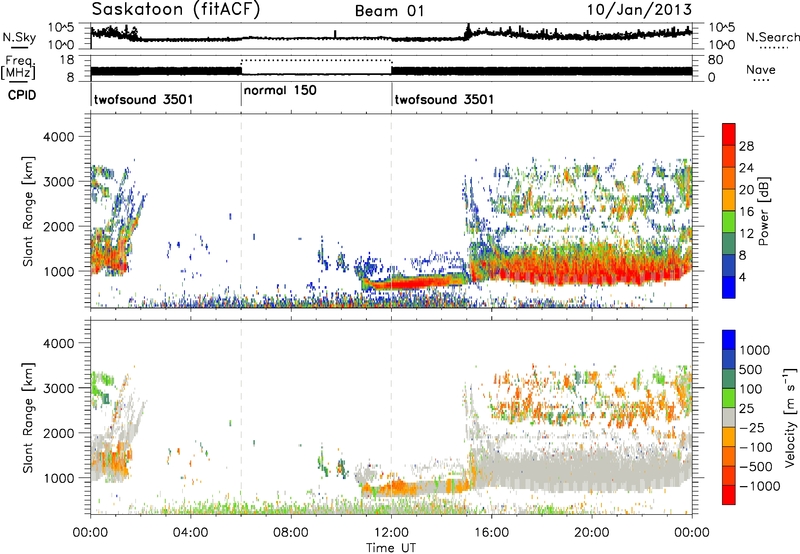Screen dimensions: 800x554
Task: Click the '2000' tick on velocity panel
Action: pyautogui.click(x=58, y=433)
